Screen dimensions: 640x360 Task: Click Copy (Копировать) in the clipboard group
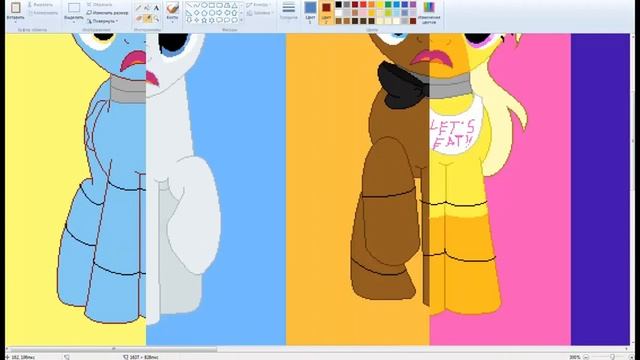point(43,13)
